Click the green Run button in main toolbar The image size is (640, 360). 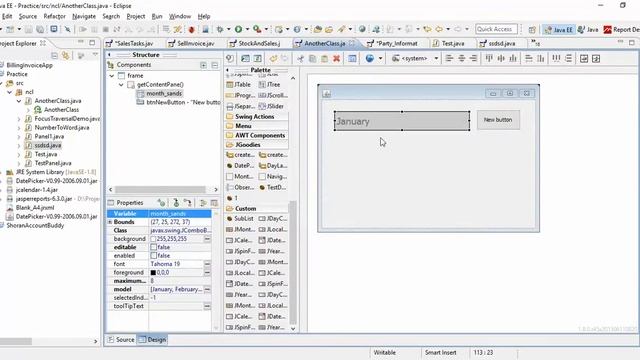(x=238, y=29)
